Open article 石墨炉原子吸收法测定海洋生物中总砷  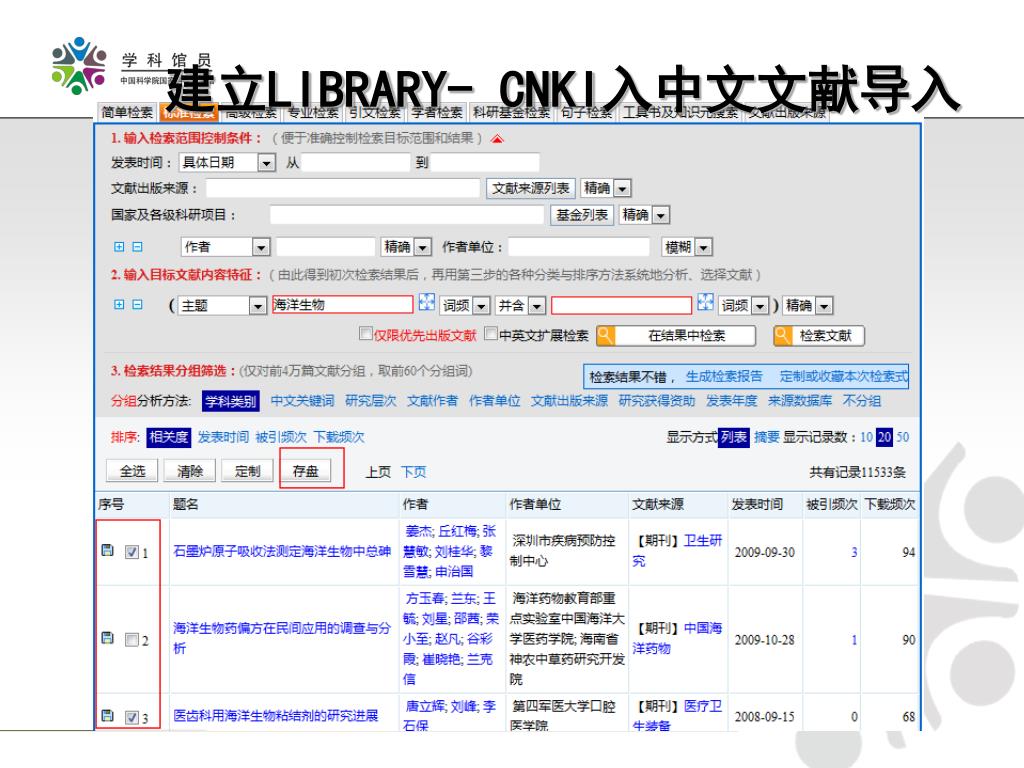[x=281, y=551]
